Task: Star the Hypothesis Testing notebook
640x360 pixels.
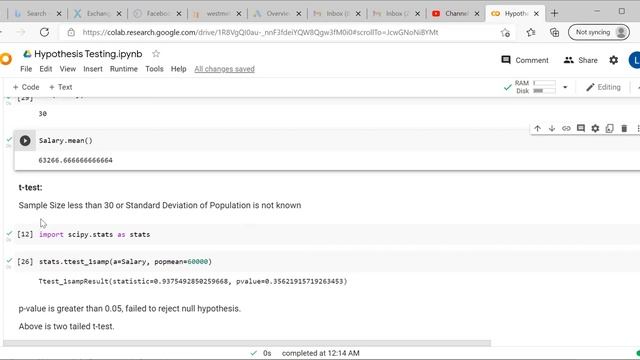Action: pos(156,53)
